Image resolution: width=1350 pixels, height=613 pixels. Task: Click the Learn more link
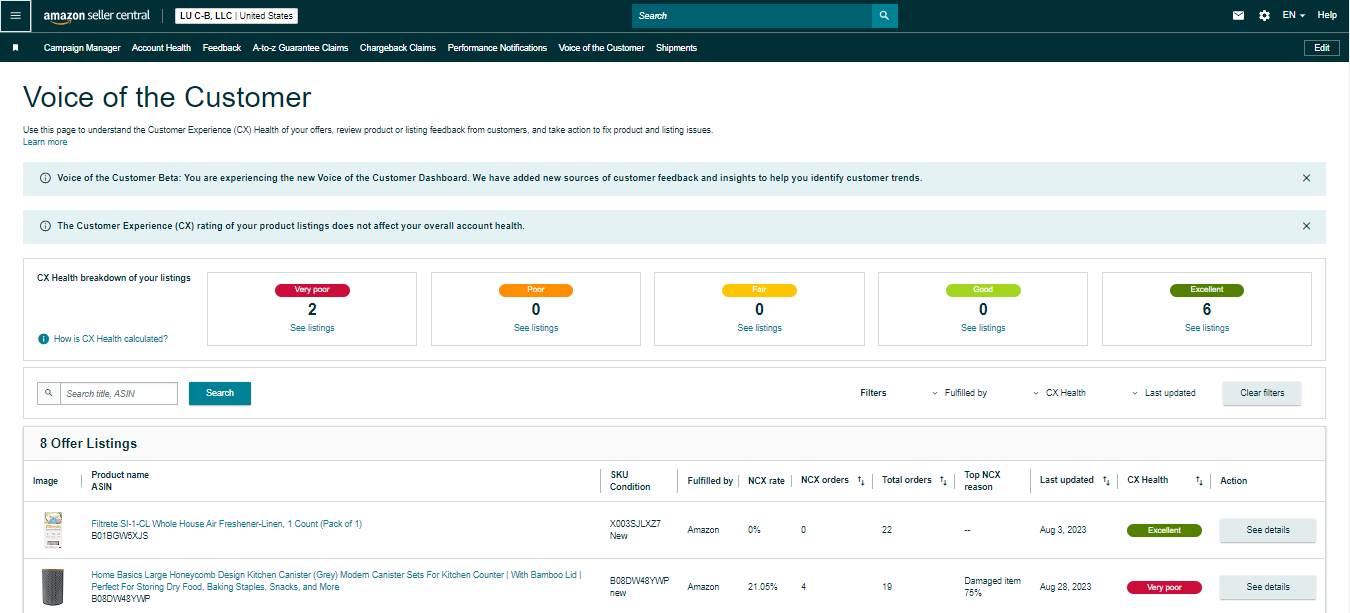45,142
